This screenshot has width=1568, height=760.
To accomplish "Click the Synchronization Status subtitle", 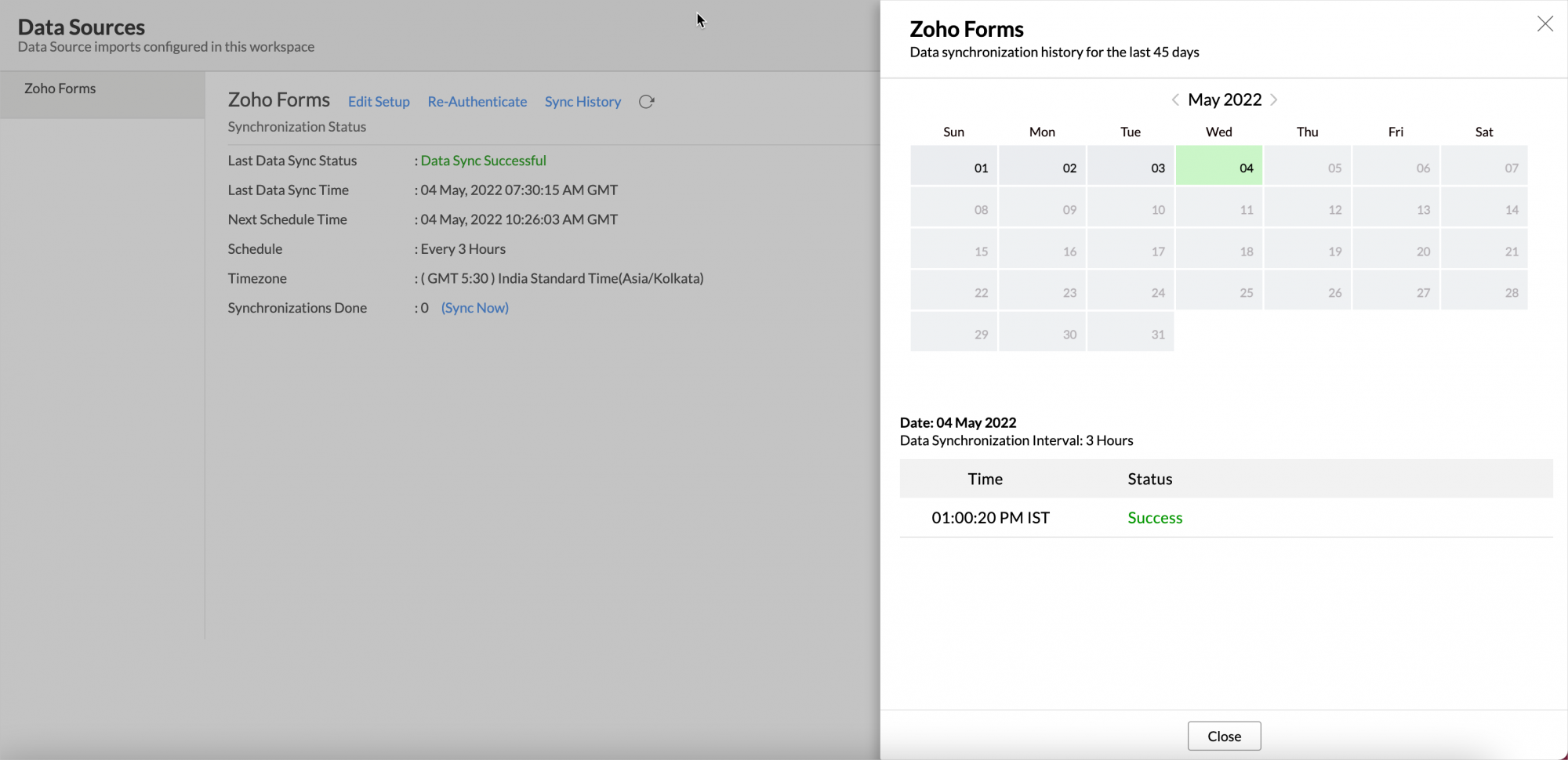I will [297, 127].
